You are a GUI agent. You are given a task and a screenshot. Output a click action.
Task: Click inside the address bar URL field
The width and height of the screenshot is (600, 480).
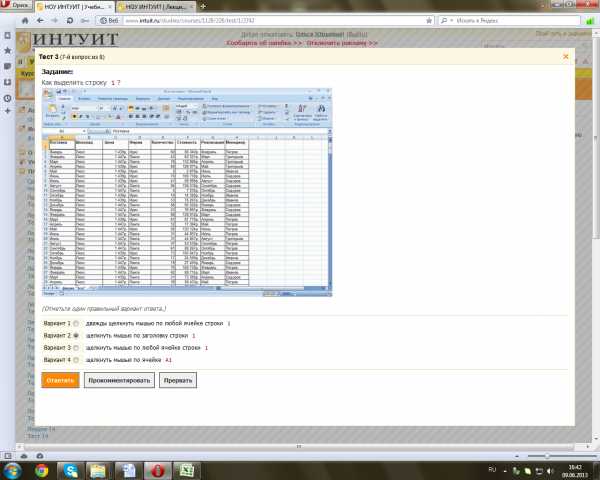(x=274, y=20)
